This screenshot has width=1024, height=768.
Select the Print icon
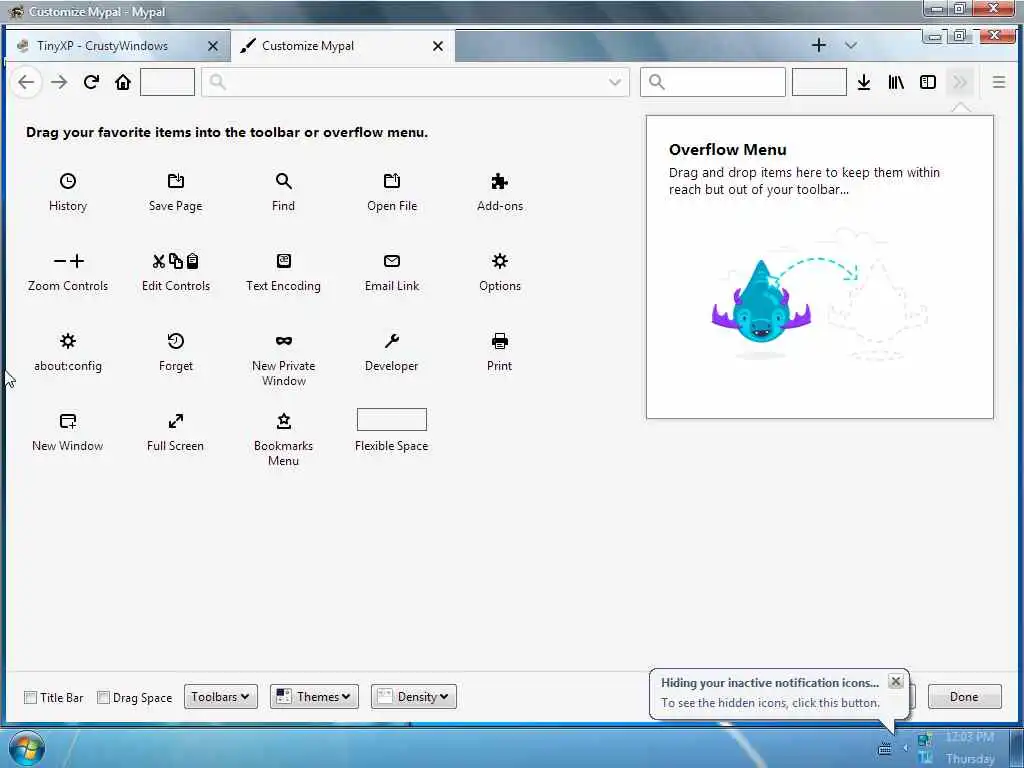[500, 341]
